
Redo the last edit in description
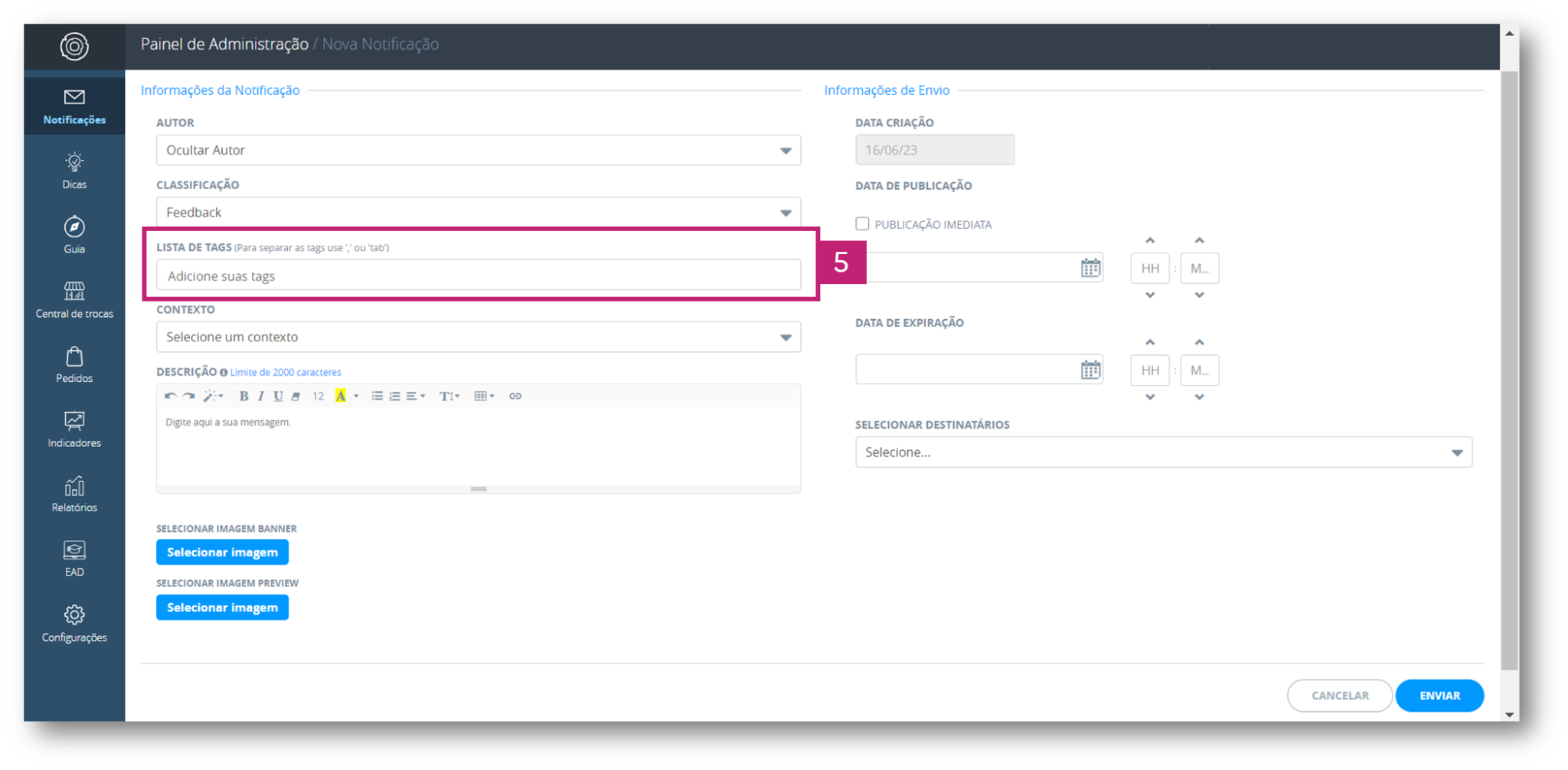188,396
